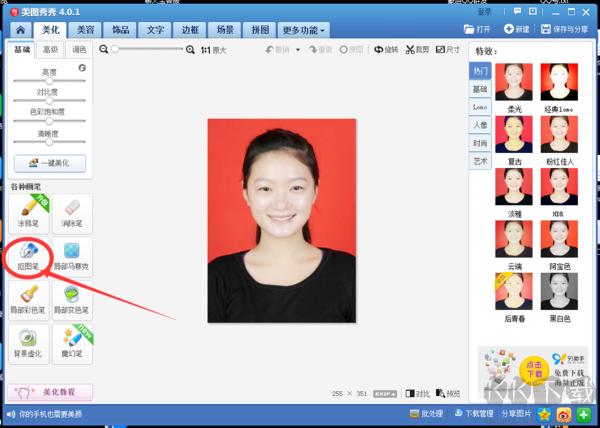Select the 调色 adjustment sub-tab
Screen dimensions: 600x428
coord(79,50)
